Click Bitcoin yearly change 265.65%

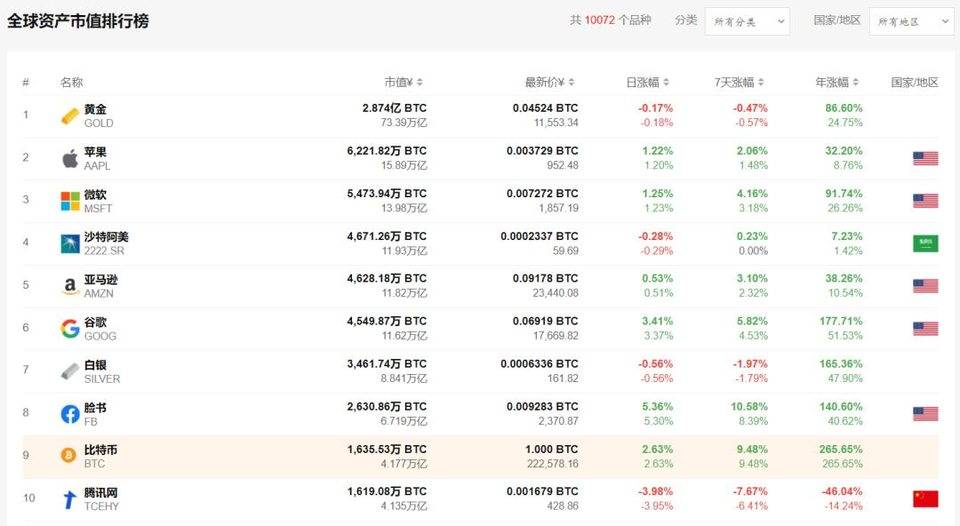(x=841, y=449)
